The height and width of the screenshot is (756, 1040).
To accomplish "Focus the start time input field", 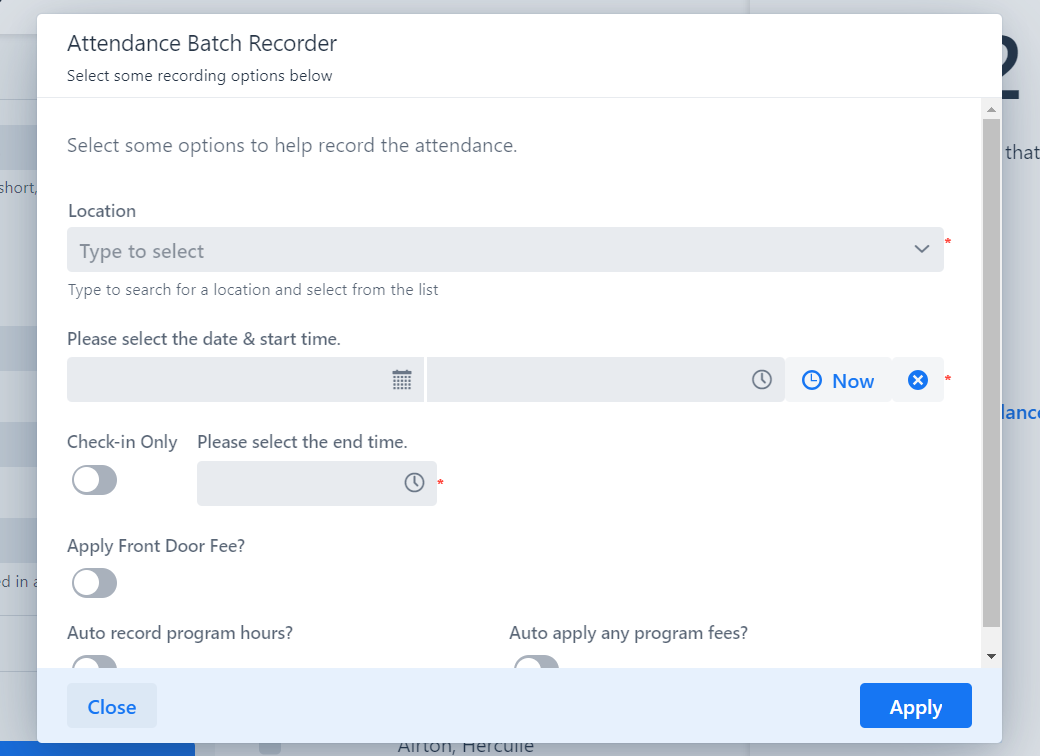I will pyautogui.click(x=585, y=380).
